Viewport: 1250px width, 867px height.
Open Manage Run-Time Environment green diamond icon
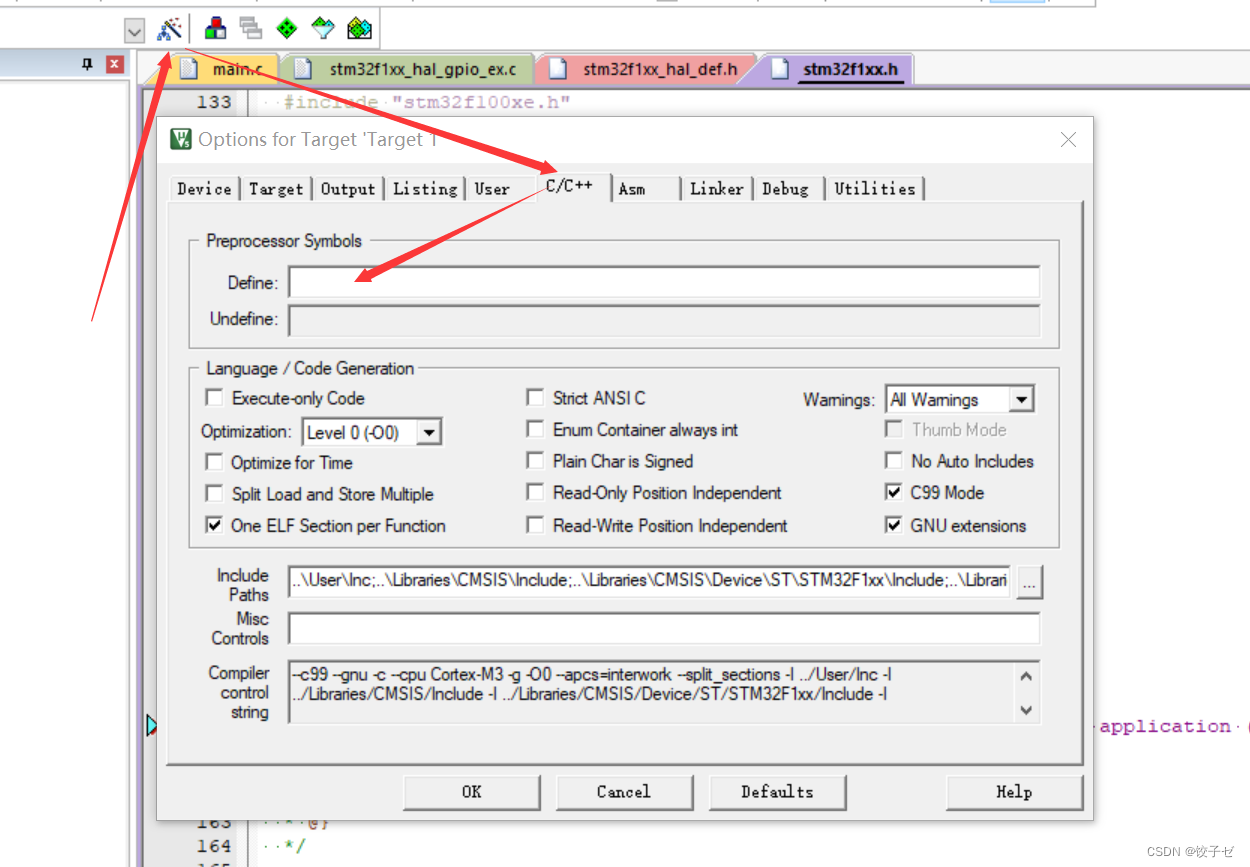[285, 28]
